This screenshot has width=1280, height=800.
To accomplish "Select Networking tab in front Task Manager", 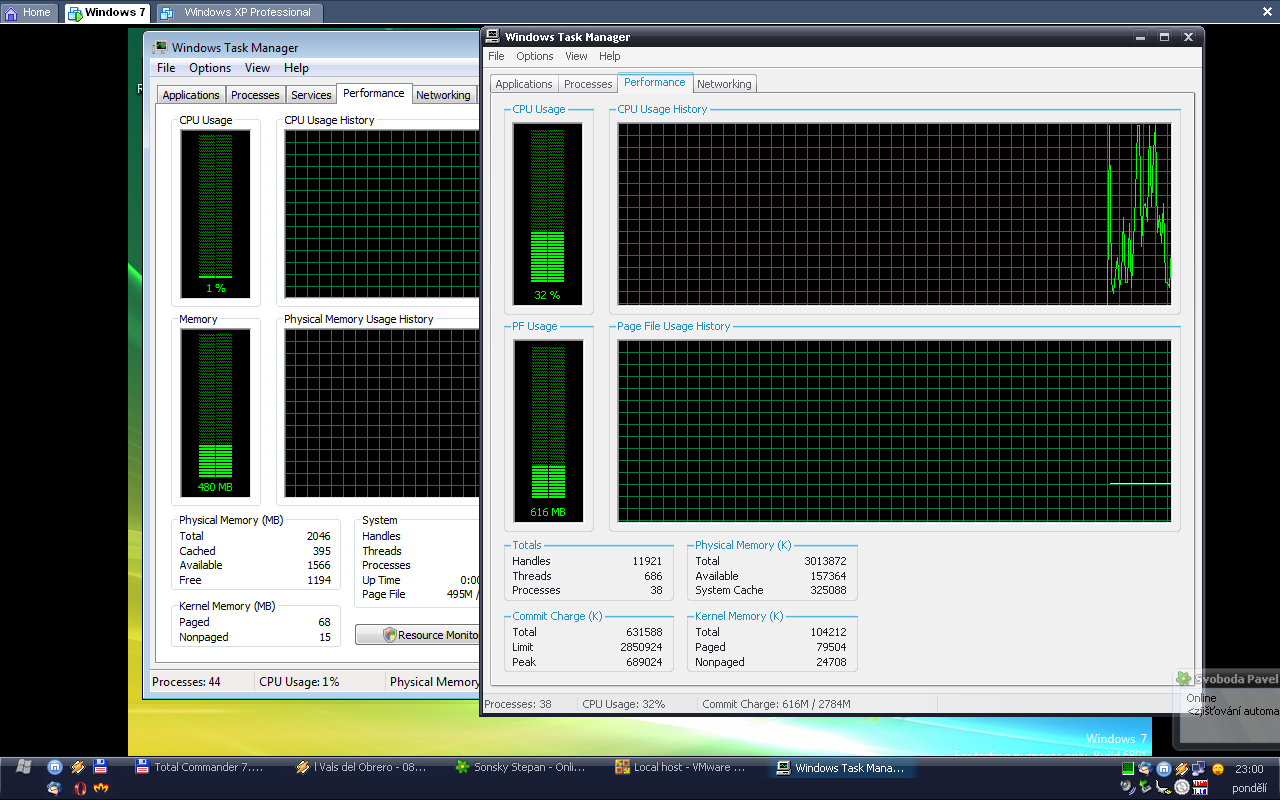I will point(724,84).
